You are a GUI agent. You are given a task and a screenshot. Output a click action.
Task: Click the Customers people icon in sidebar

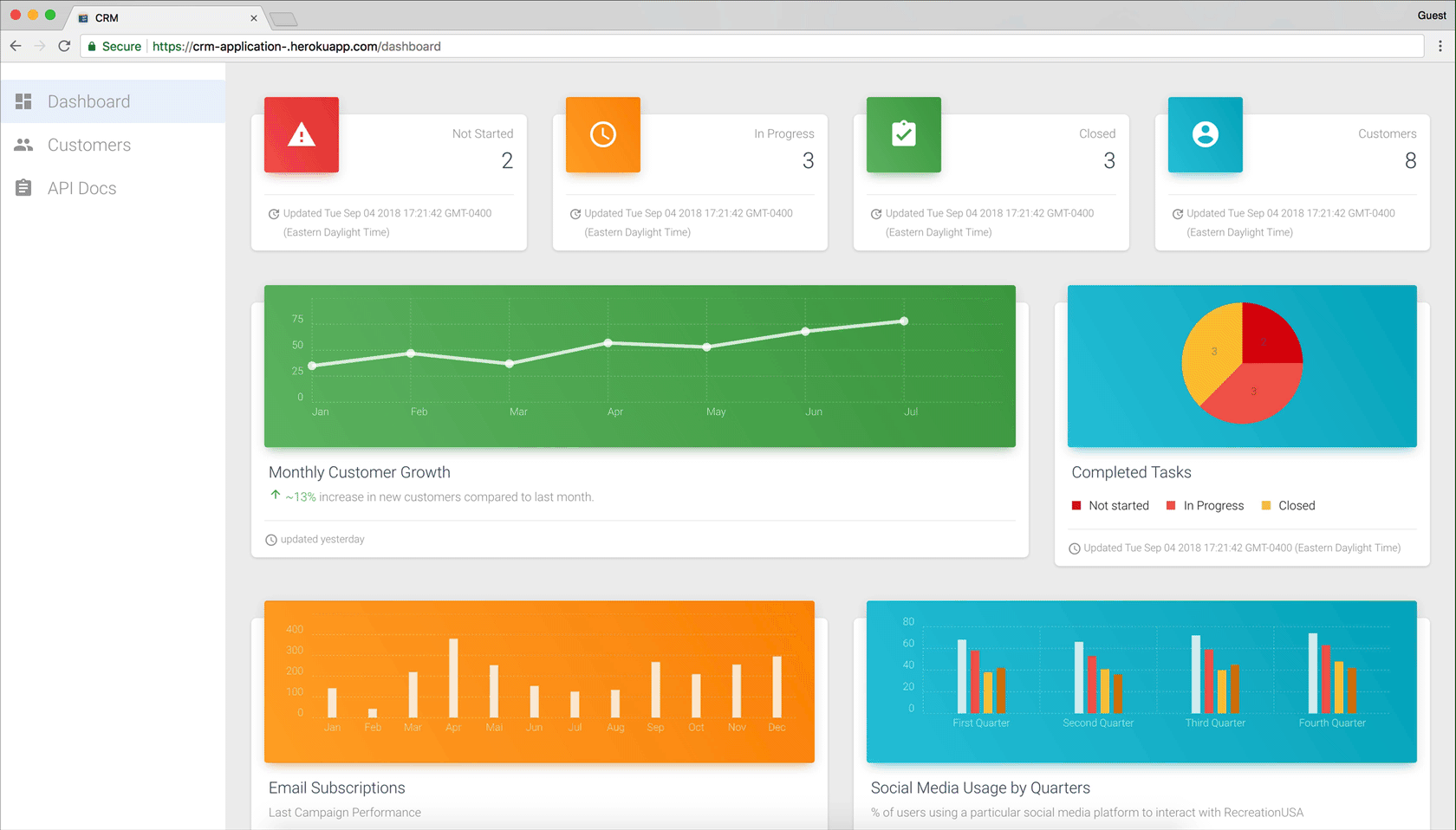pos(23,145)
